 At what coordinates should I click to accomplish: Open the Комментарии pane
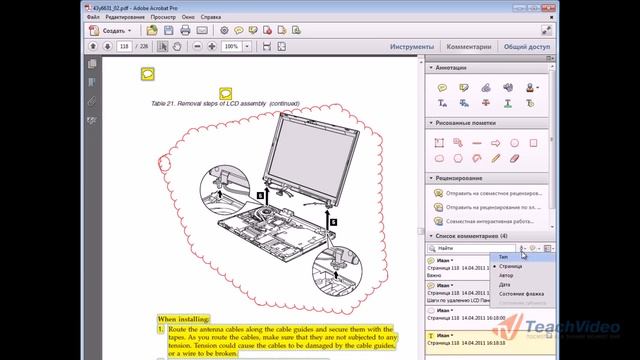point(469,47)
